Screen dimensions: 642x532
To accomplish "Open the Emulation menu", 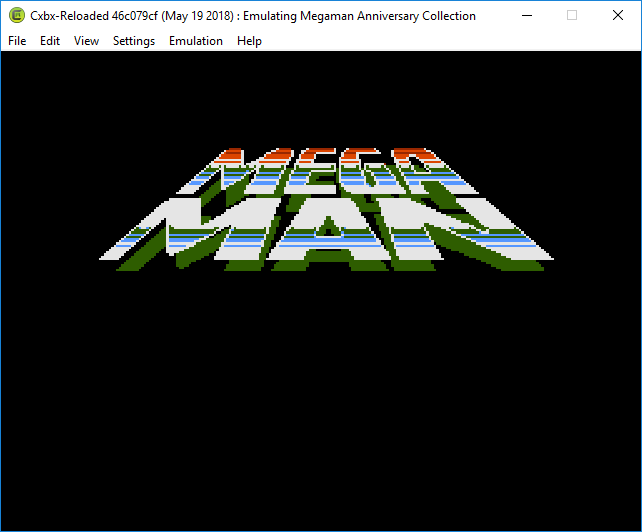I will point(196,41).
